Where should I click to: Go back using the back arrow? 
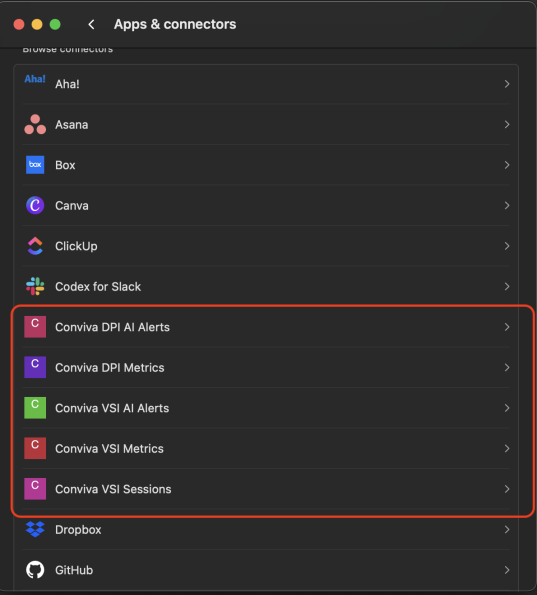pos(91,24)
